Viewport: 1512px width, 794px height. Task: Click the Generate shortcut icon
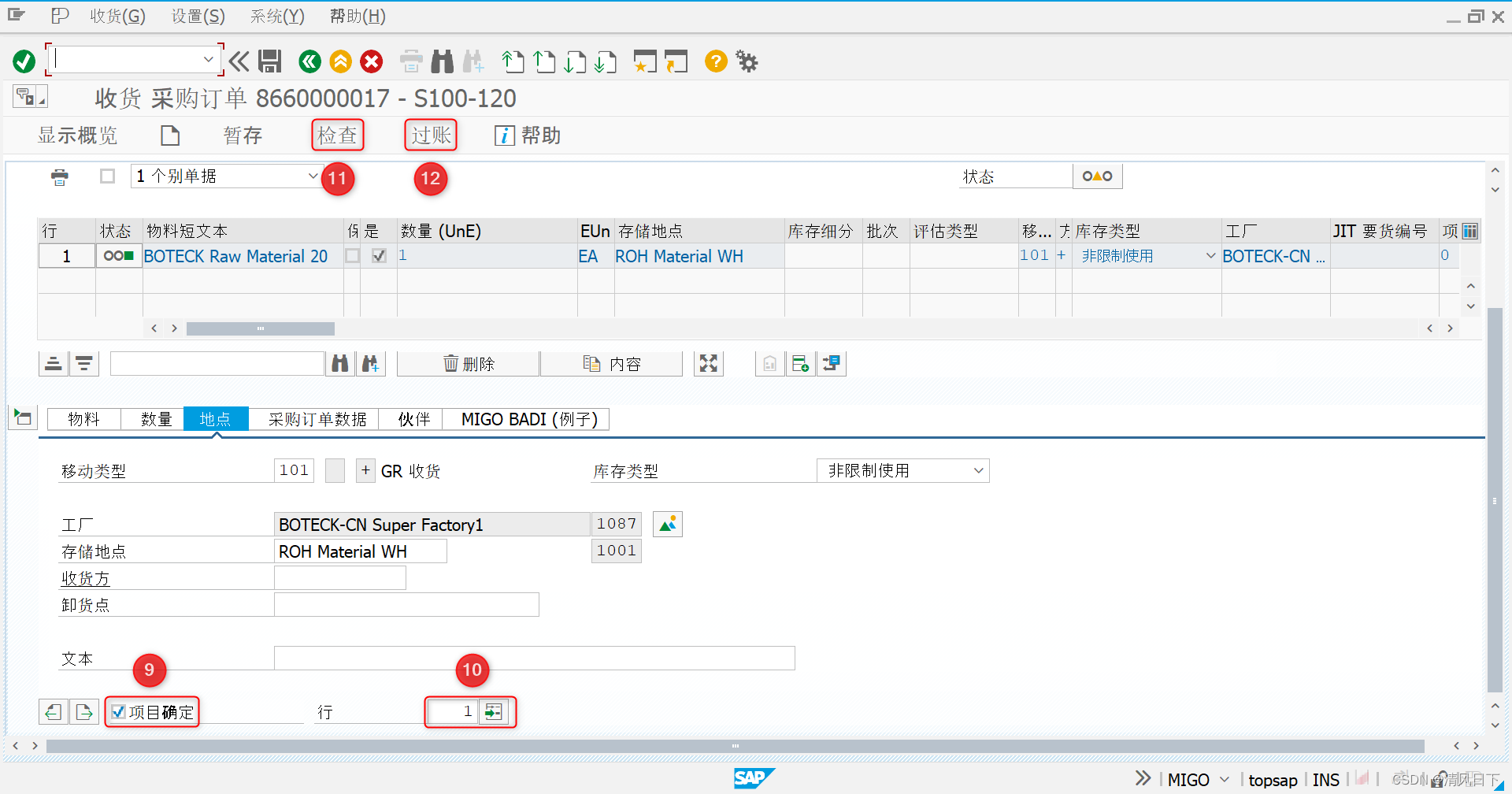pyautogui.click(x=676, y=61)
